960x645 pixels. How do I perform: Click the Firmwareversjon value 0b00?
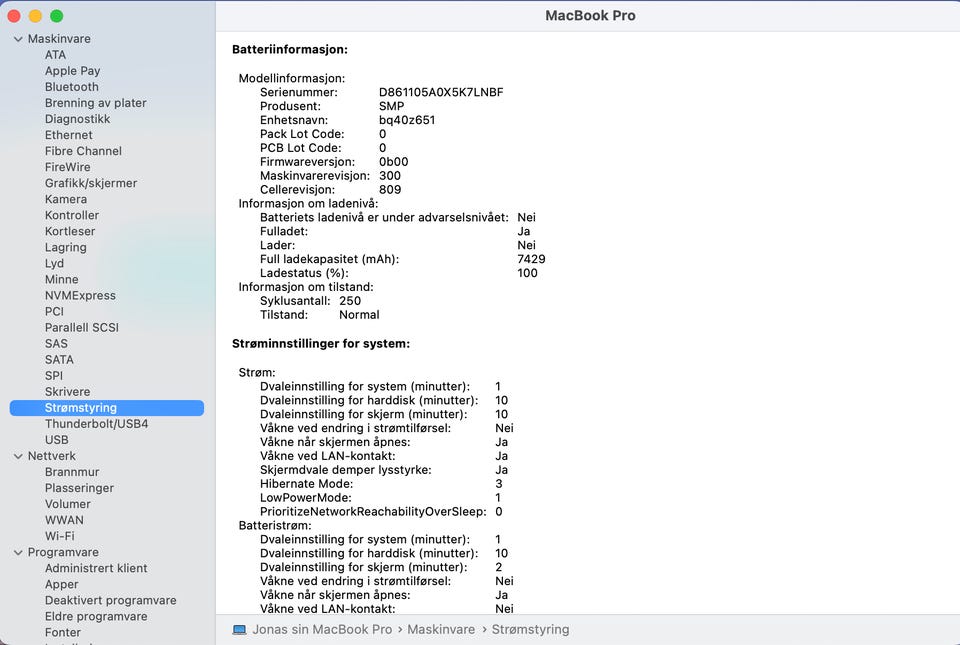click(x=393, y=162)
